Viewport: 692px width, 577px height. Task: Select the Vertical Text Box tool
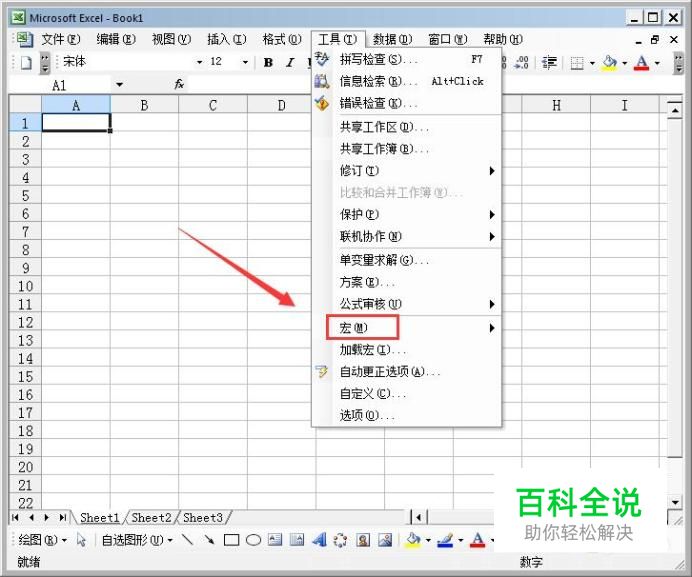pyautogui.click(x=297, y=540)
